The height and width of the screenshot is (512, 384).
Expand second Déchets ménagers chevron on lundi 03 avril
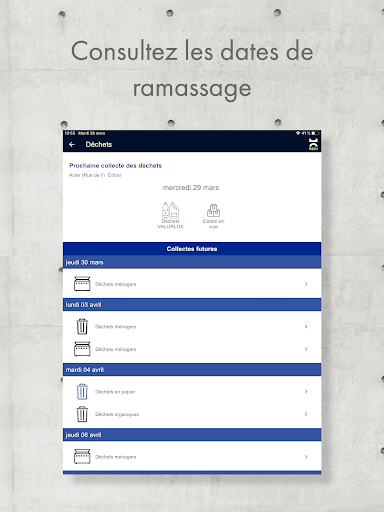coord(306,349)
